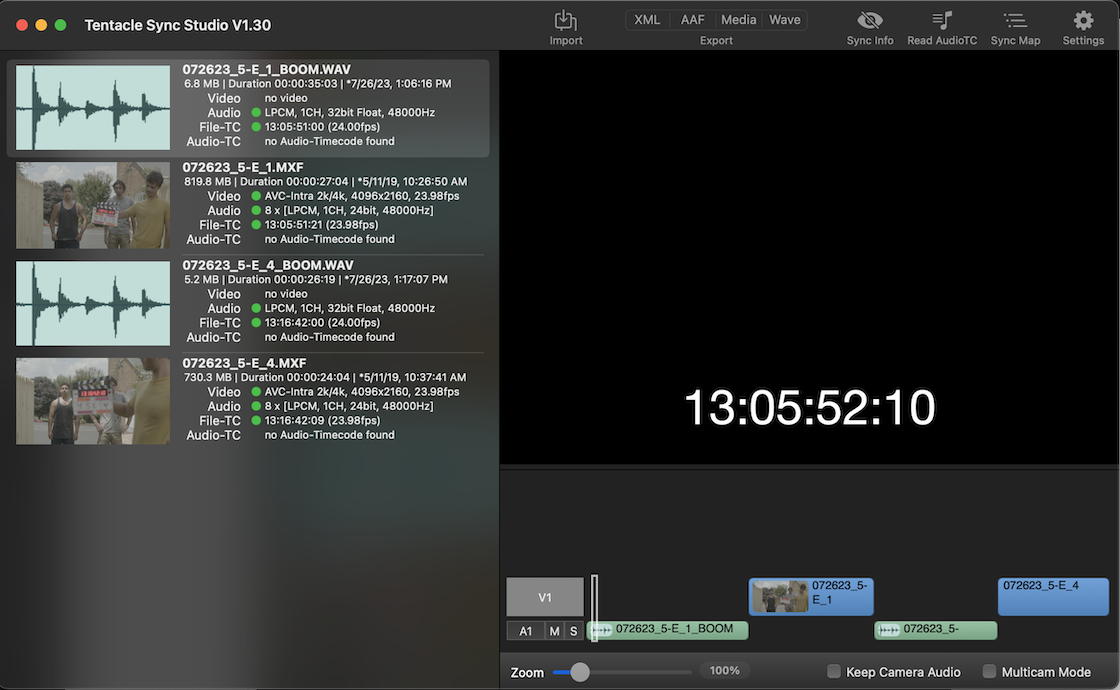1120x690 pixels.
Task: Select file name 072623_5-E_1_BOOM.WAV
Action: click(266, 69)
